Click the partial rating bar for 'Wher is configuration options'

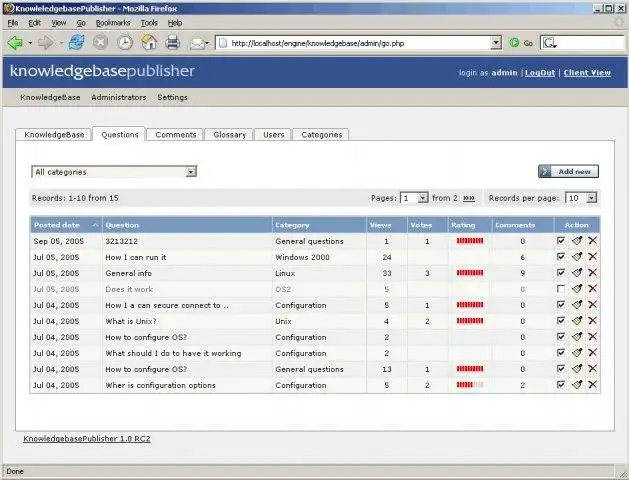coord(470,385)
